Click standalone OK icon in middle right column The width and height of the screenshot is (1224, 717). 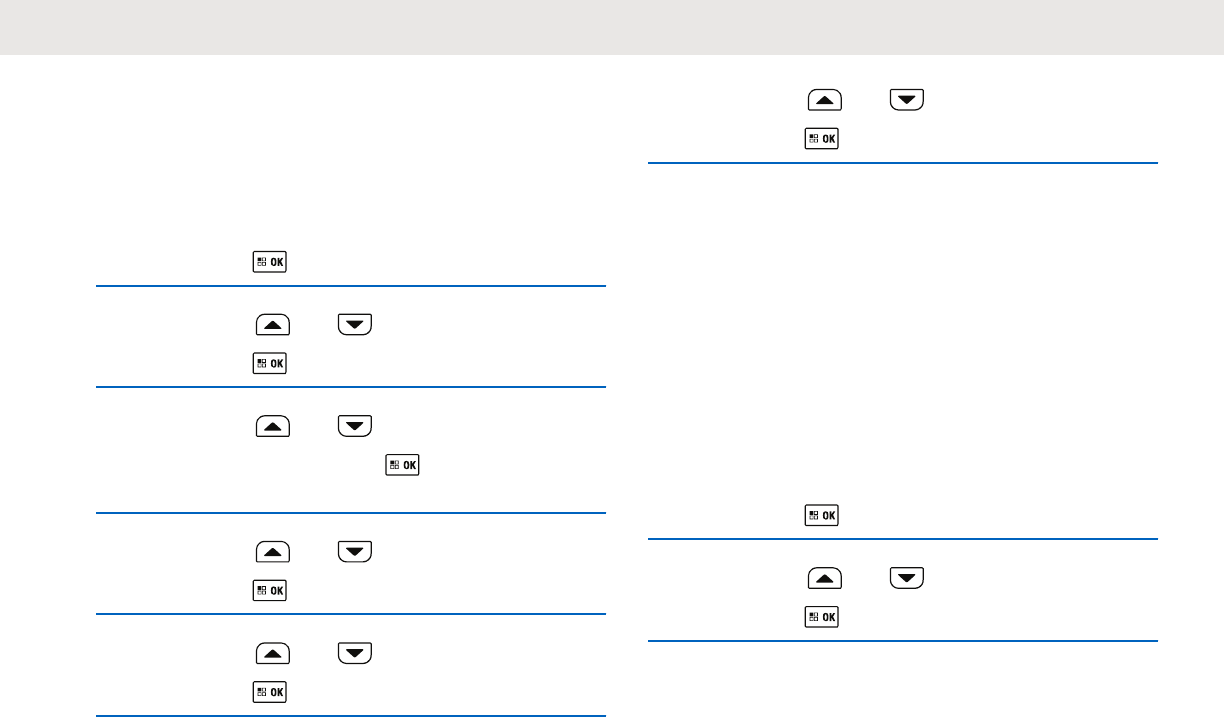point(821,516)
